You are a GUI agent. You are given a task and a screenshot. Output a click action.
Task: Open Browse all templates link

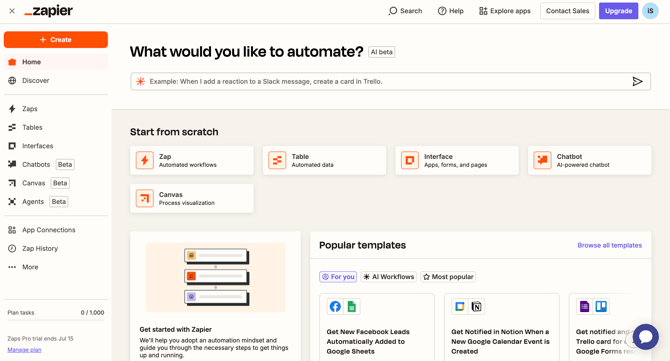[x=609, y=245]
